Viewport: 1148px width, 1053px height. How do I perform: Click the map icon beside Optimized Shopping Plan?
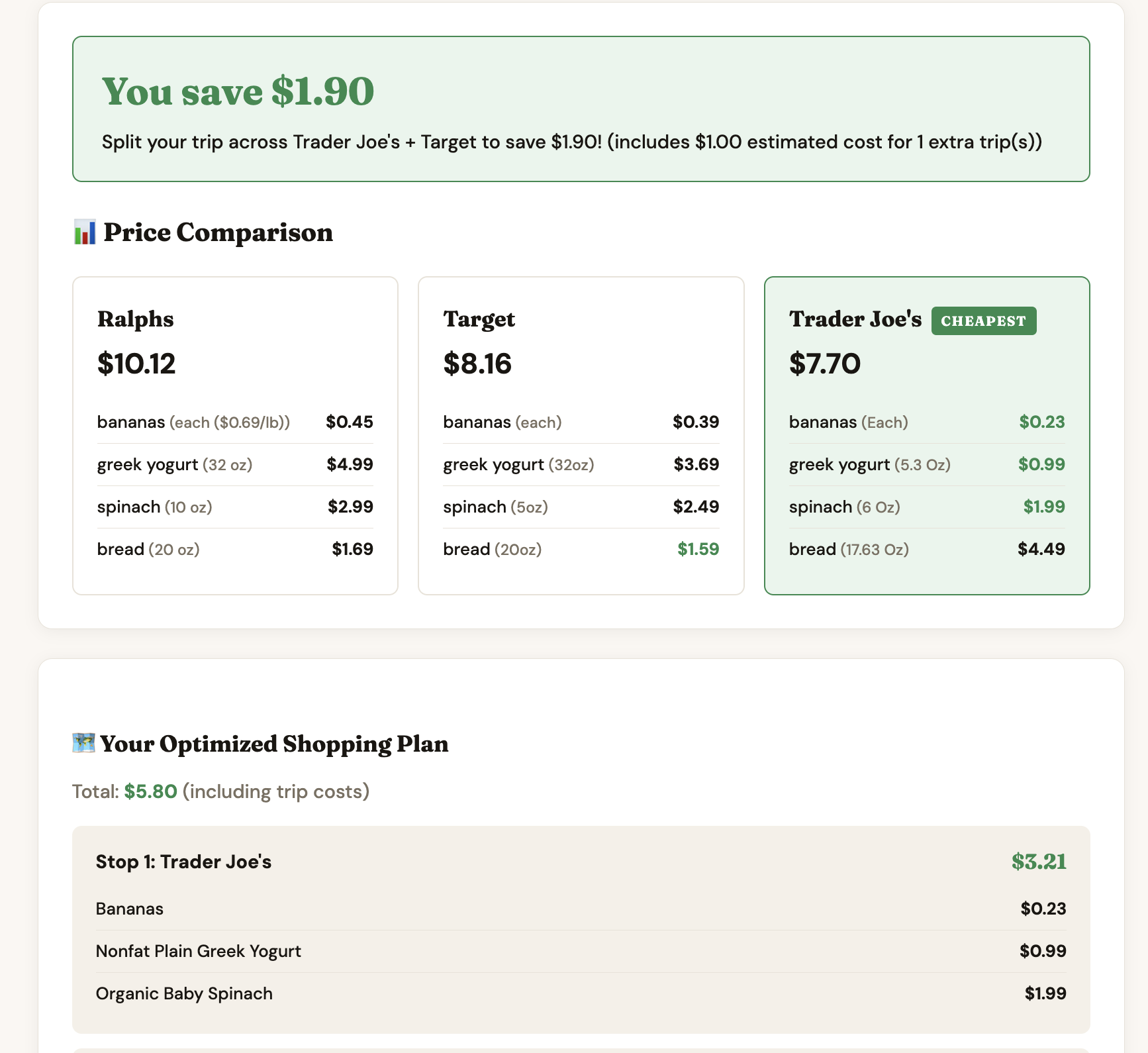pos(83,743)
